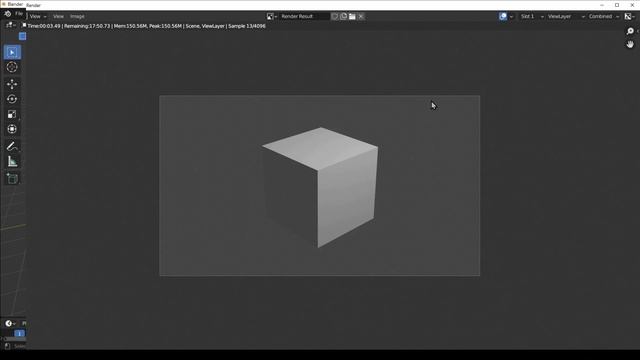Image resolution: width=640 pixels, height=360 pixels.
Task: Open the display channels dropdown
Action: coord(630,16)
